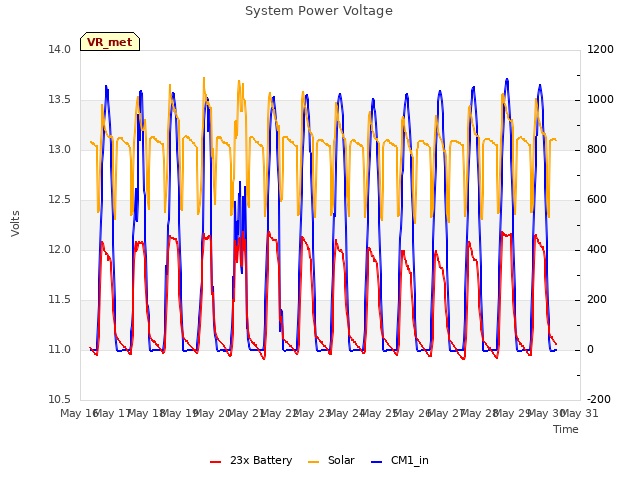Click the orange Solar legend swatch
This screenshot has height=480, width=640.
point(313,462)
